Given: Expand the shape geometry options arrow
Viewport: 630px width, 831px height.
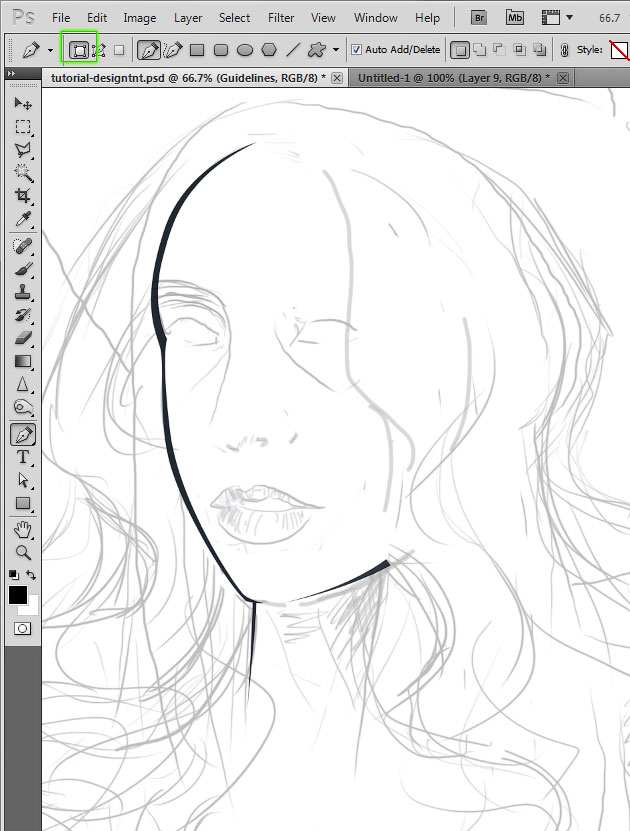Looking at the screenshot, I should (x=336, y=50).
